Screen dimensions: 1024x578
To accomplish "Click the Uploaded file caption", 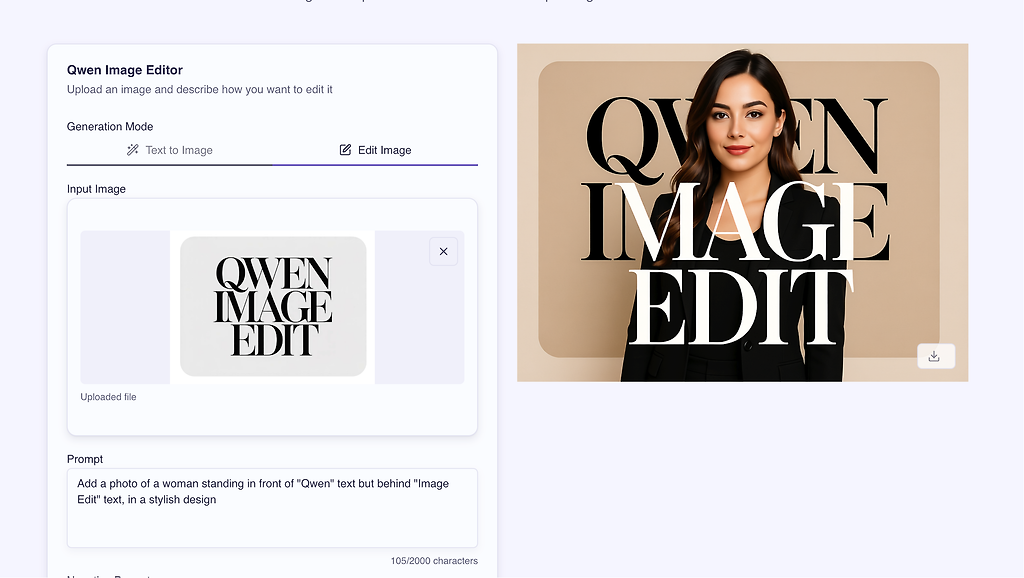I will 108,397.
